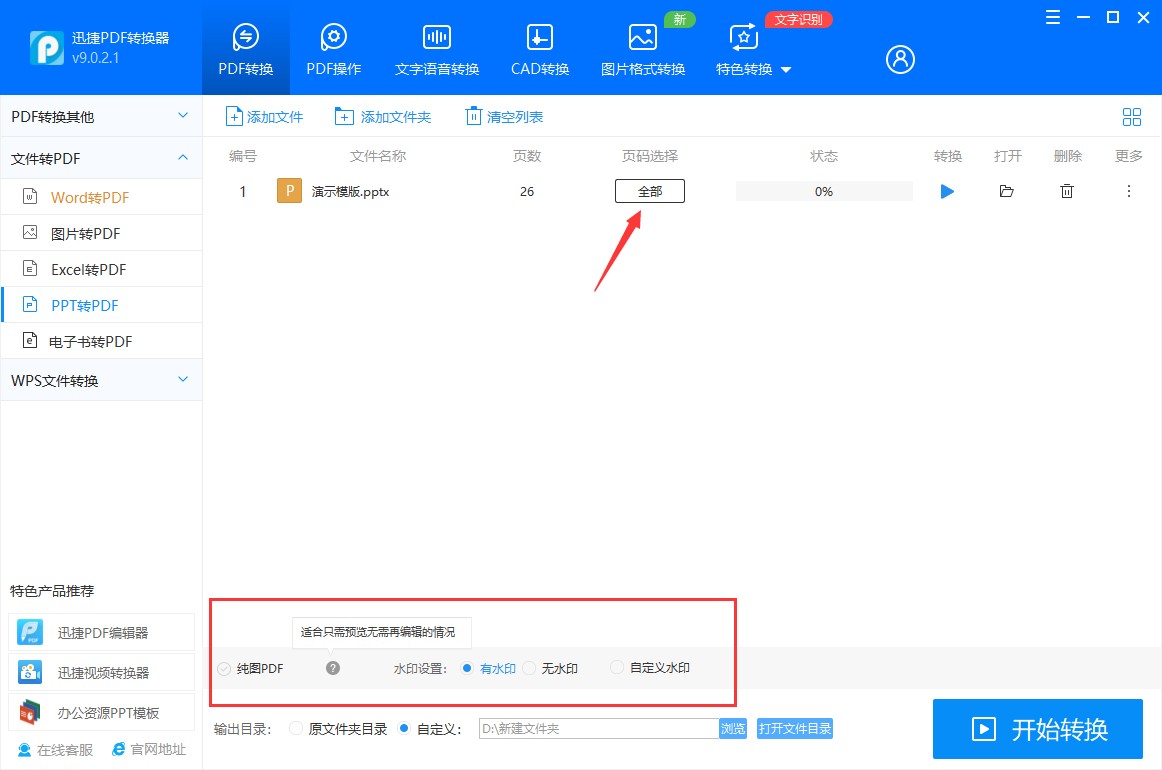This screenshot has width=1162, height=770.
Task: Select 自定义 output directory option
Action: click(x=404, y=728)
